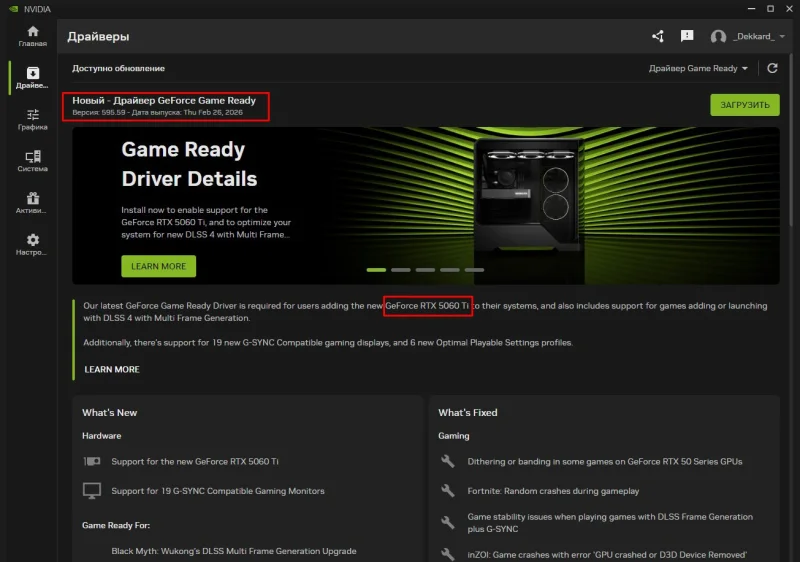Jump to the second banner carousel slide
800x562 pixels.
[400, 270]
